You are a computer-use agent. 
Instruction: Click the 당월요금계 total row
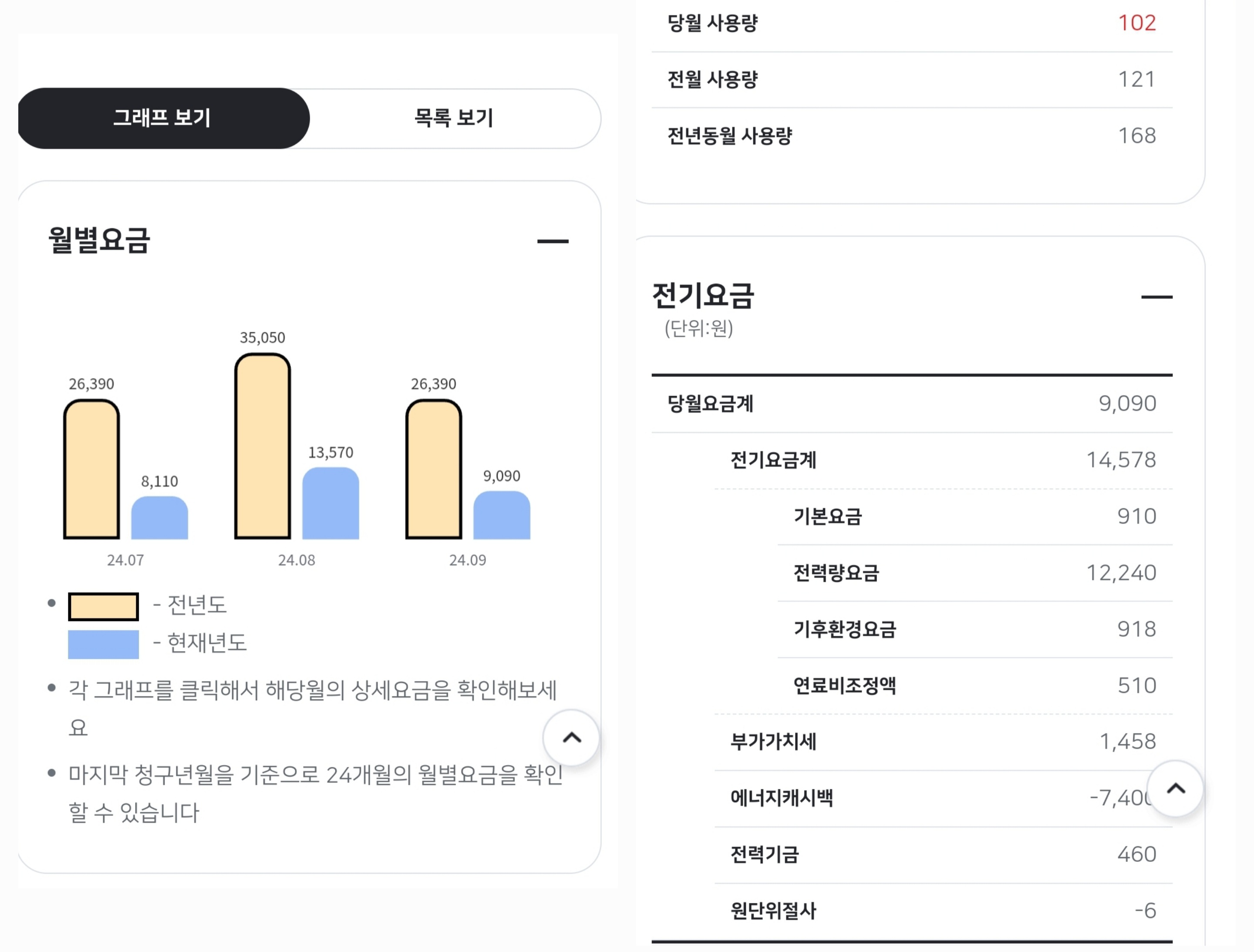click(912, 404)
